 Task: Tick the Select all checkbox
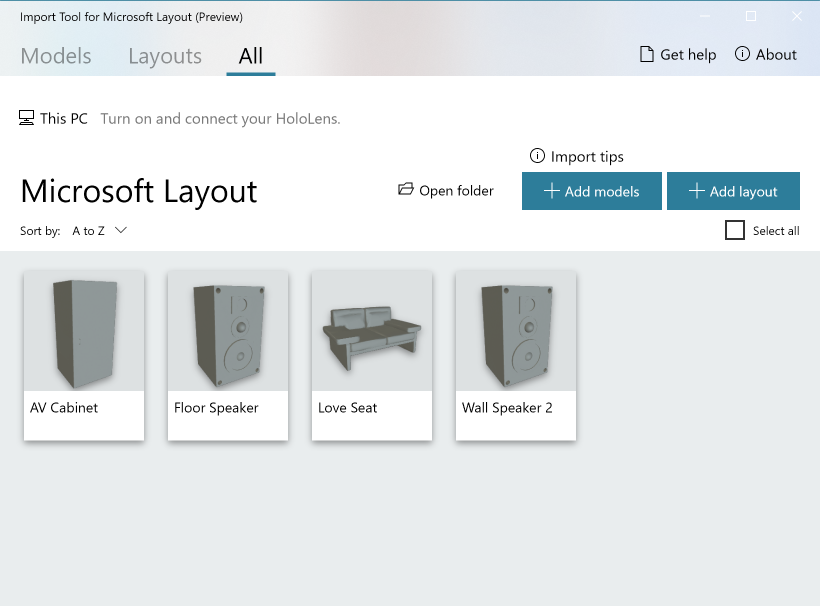(x=735, y=231)
